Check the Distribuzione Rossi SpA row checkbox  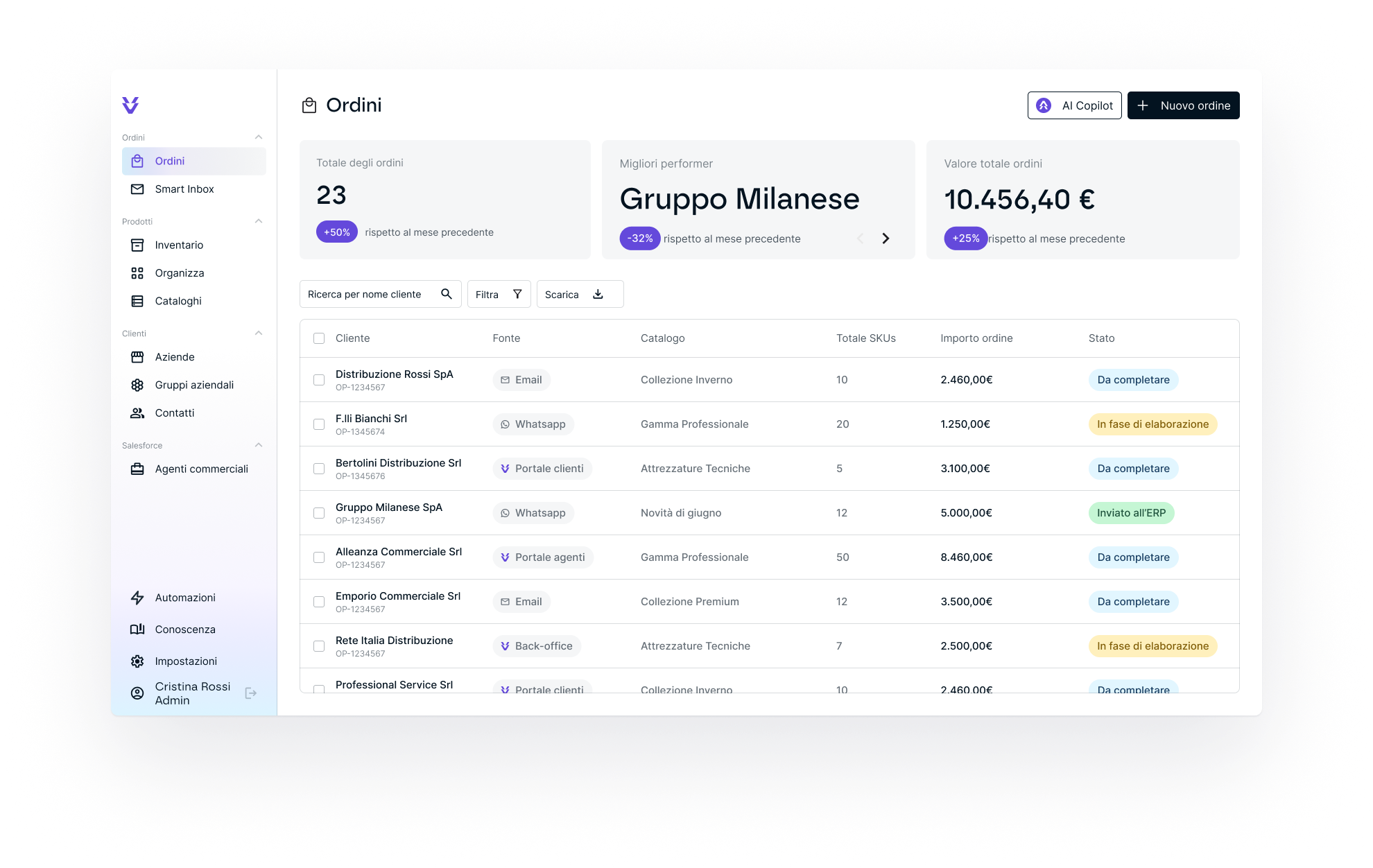click(x=319, y=380)
